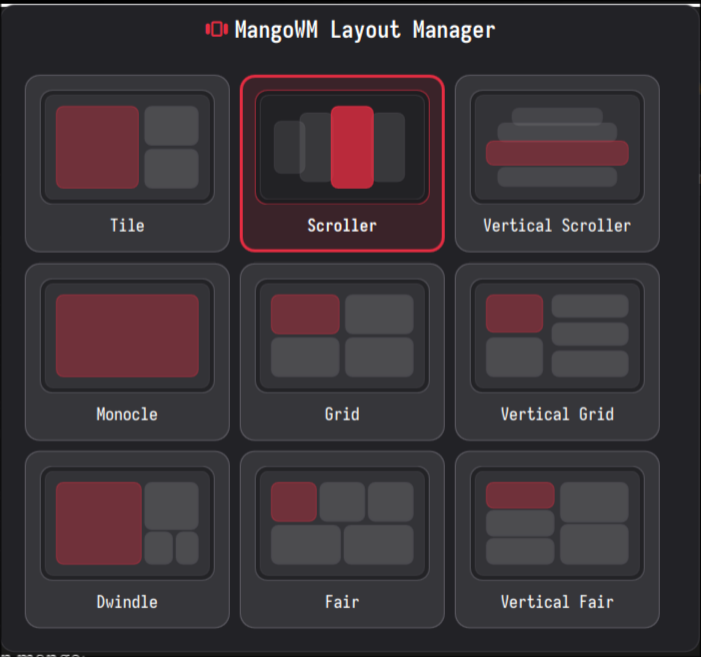Pick the Dwindle layout preview icon
701x657 pixels.
(127, 523)
